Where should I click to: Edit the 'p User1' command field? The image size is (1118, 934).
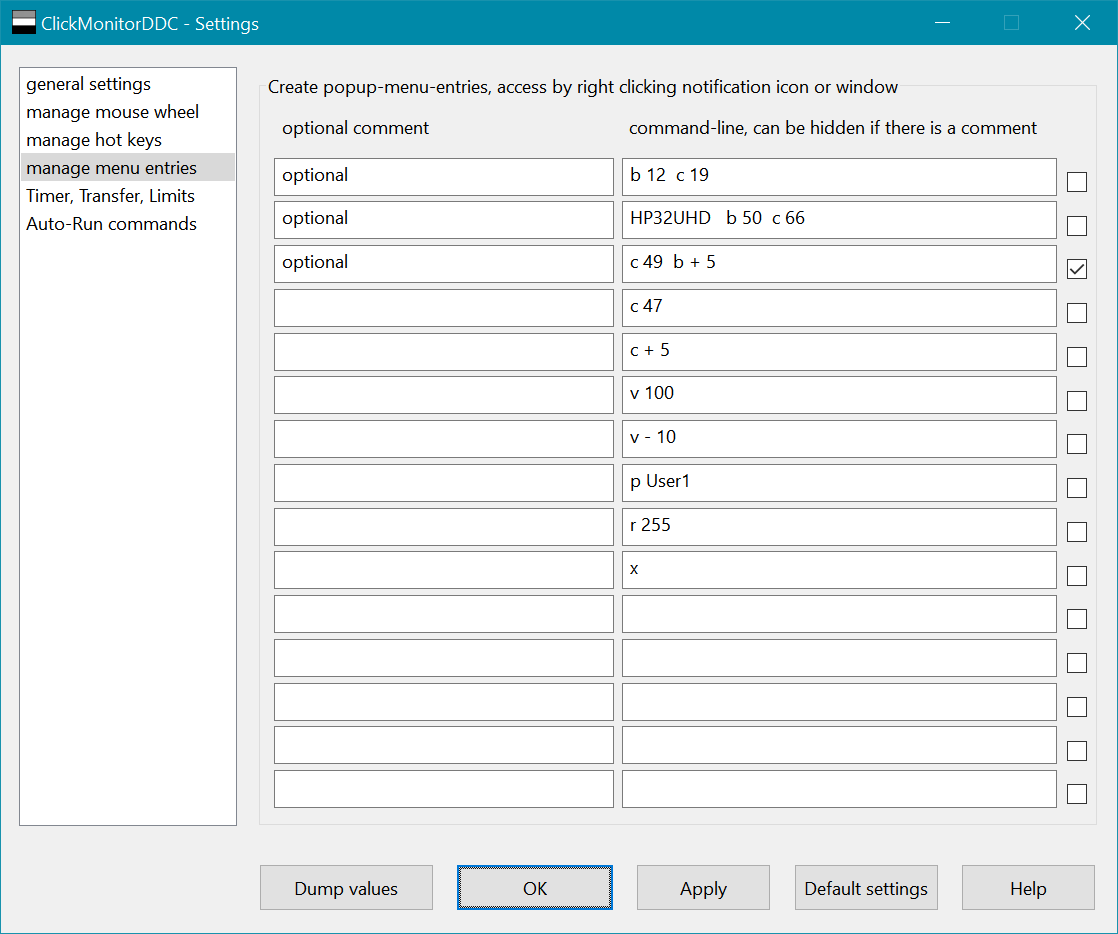[x=839, y=483]
